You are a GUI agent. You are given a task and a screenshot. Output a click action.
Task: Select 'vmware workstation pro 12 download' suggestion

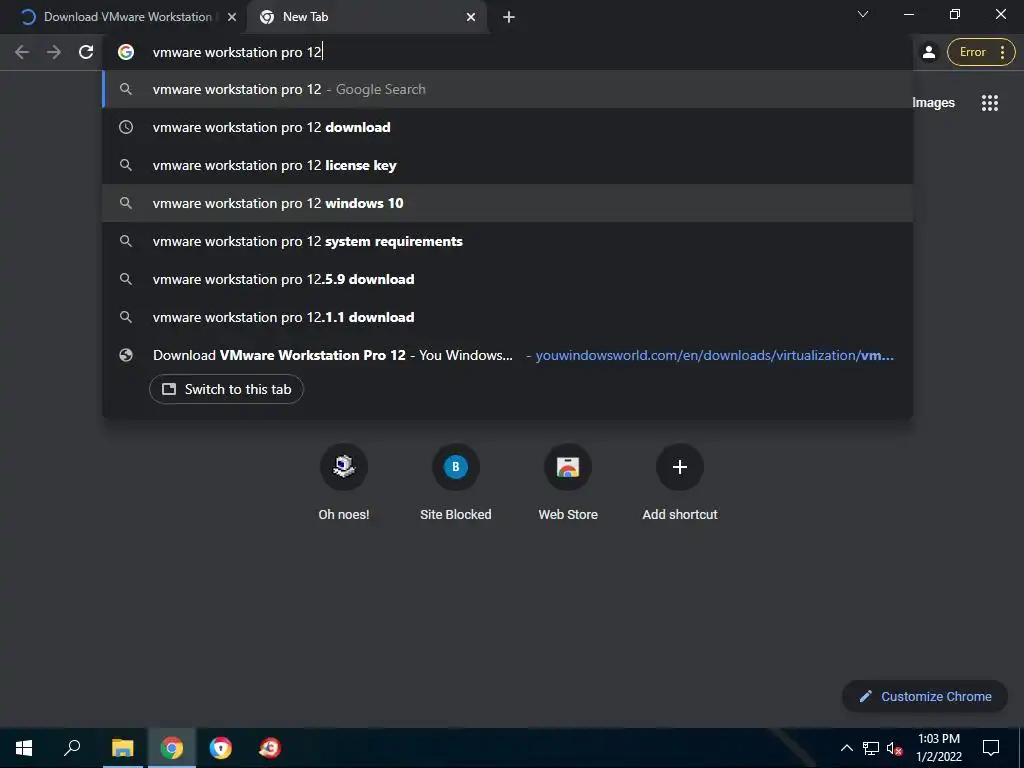[x=507, y=127]
